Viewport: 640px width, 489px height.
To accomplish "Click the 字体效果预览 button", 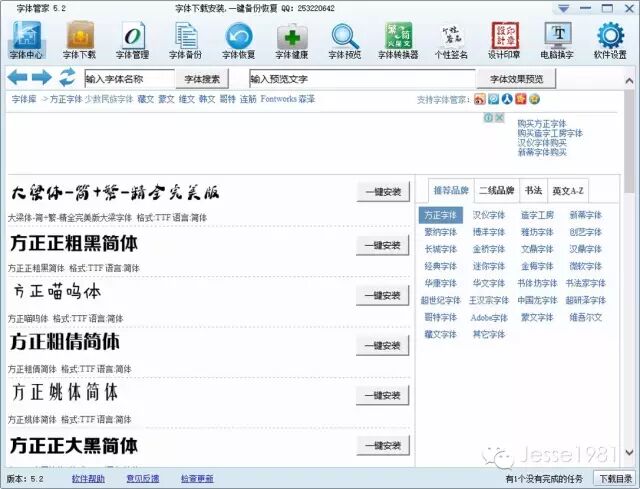I will point(516,79).
